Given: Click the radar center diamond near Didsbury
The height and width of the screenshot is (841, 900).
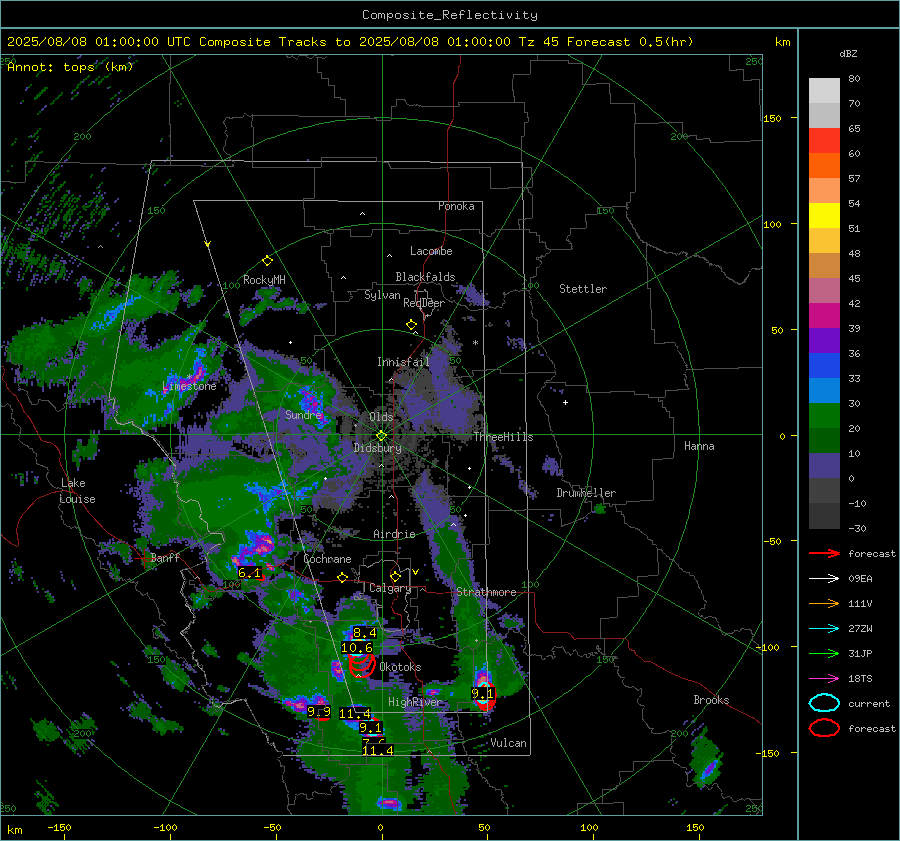Looking at the screenshot, I should 381,436.
